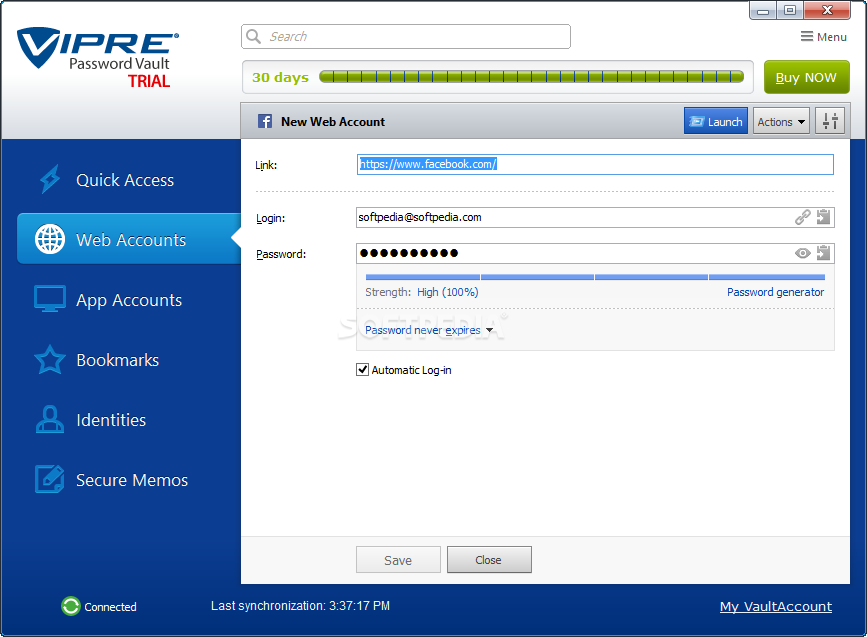Click the Bookmarks star icon

(x=50, y=360)
